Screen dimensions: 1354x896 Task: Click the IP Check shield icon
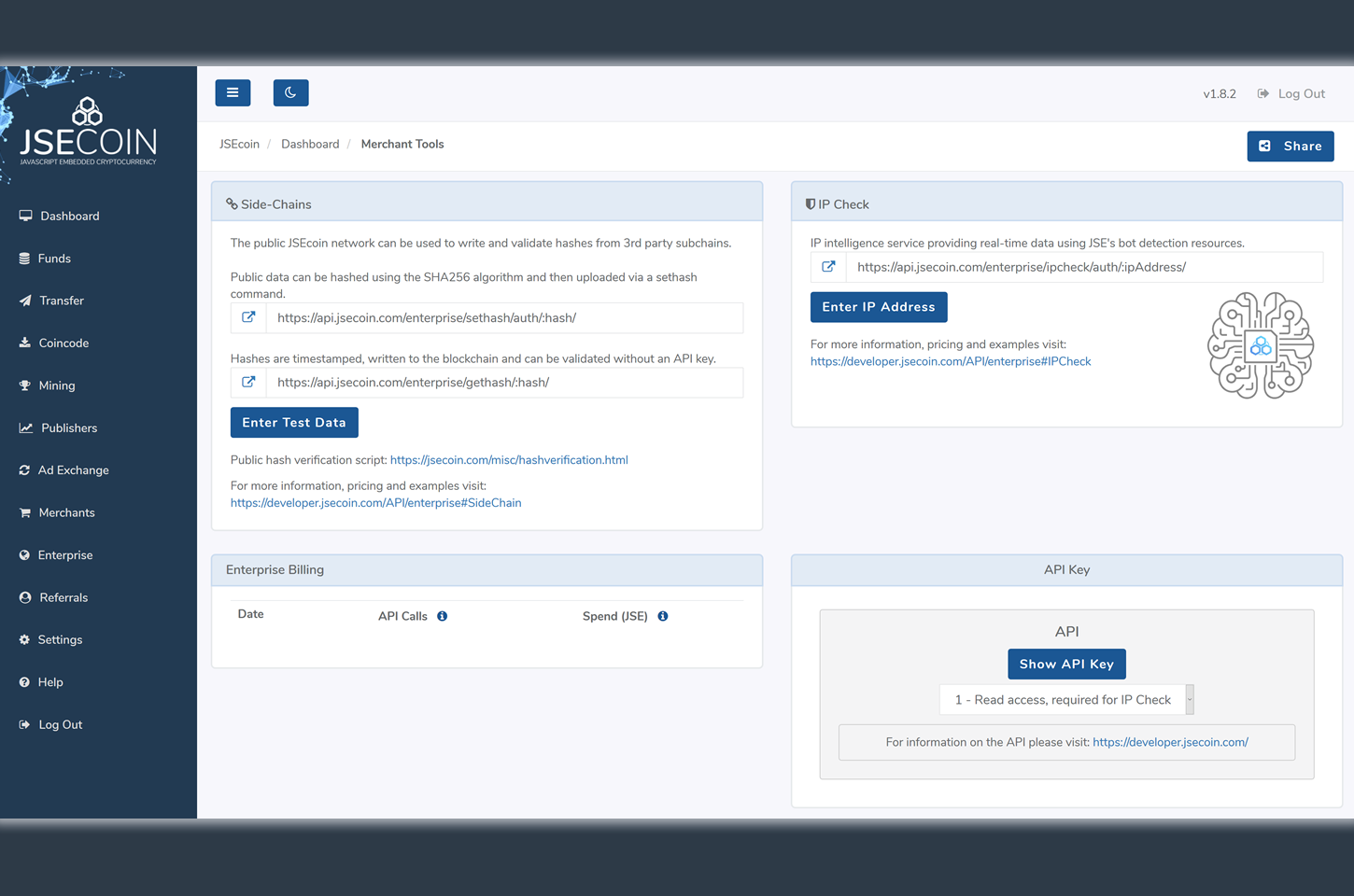tap(810, 204)
